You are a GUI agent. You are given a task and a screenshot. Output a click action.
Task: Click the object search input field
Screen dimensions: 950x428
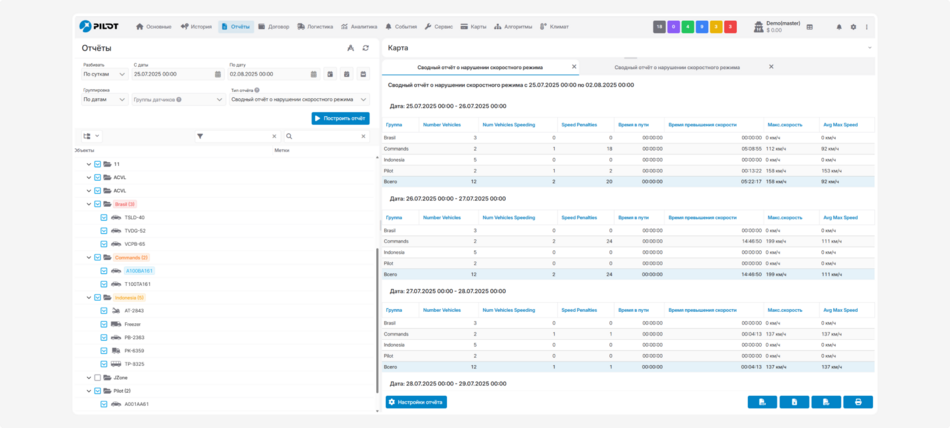pyautogui.click(x=325, y=136)
